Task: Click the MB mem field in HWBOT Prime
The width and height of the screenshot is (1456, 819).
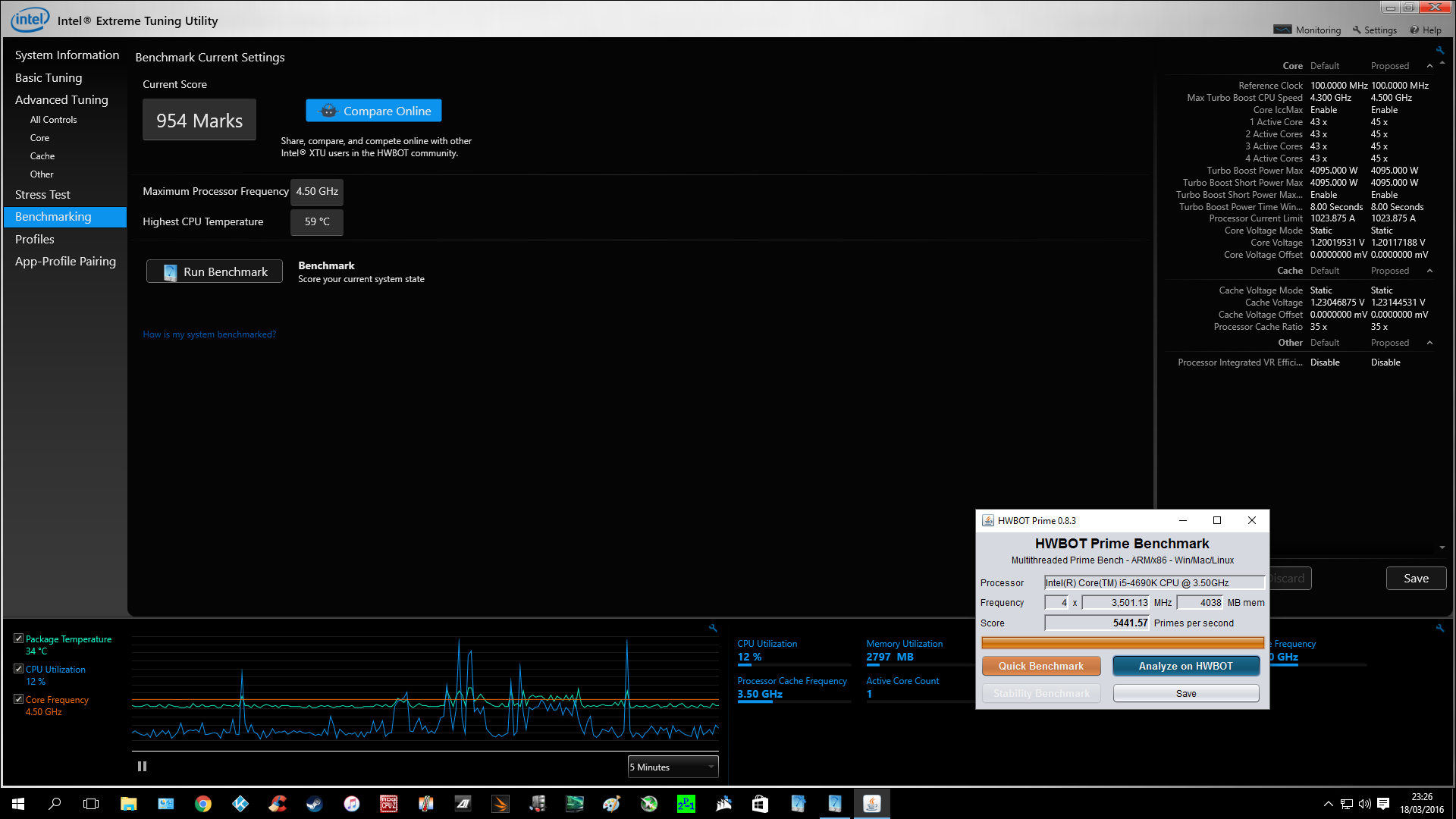Action: [x=1200, y=603]
